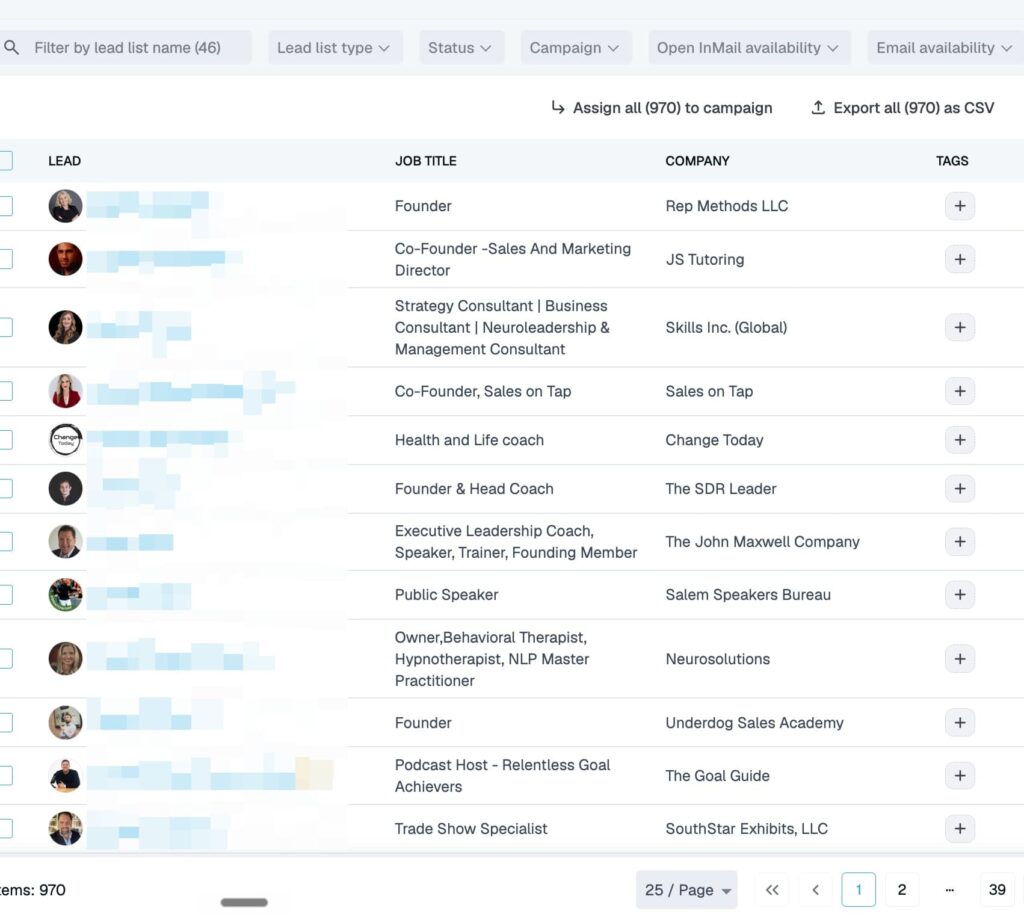Open the Status filter dropdown

[461, 48]
